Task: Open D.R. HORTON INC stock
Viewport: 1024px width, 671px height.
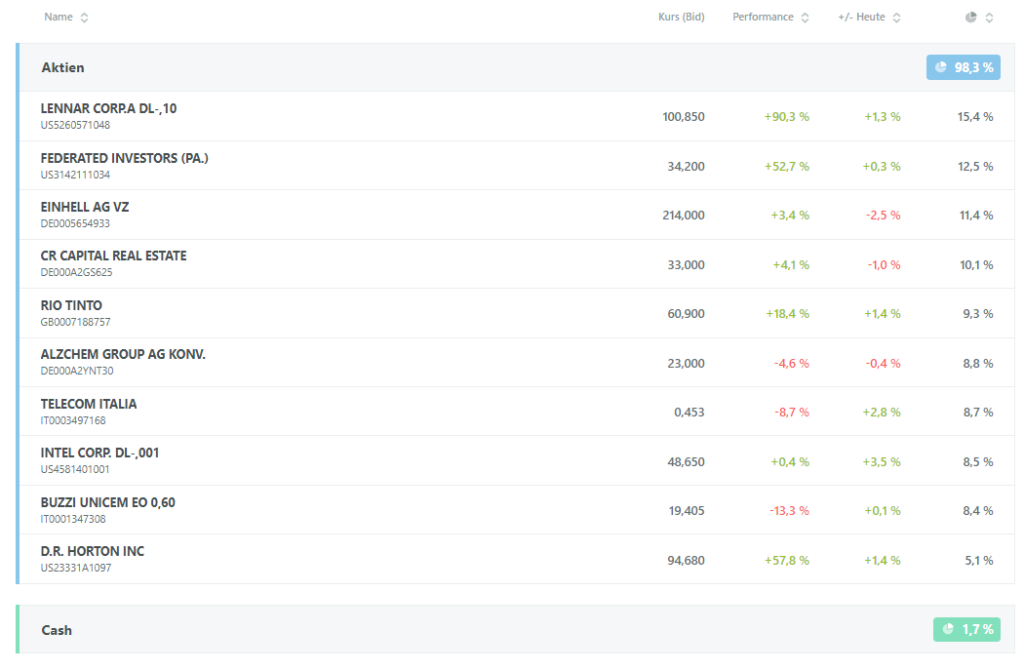Action: point(92,551)
